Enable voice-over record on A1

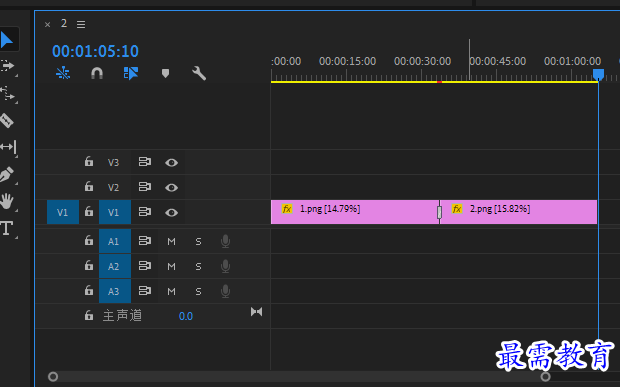(225, 241)
